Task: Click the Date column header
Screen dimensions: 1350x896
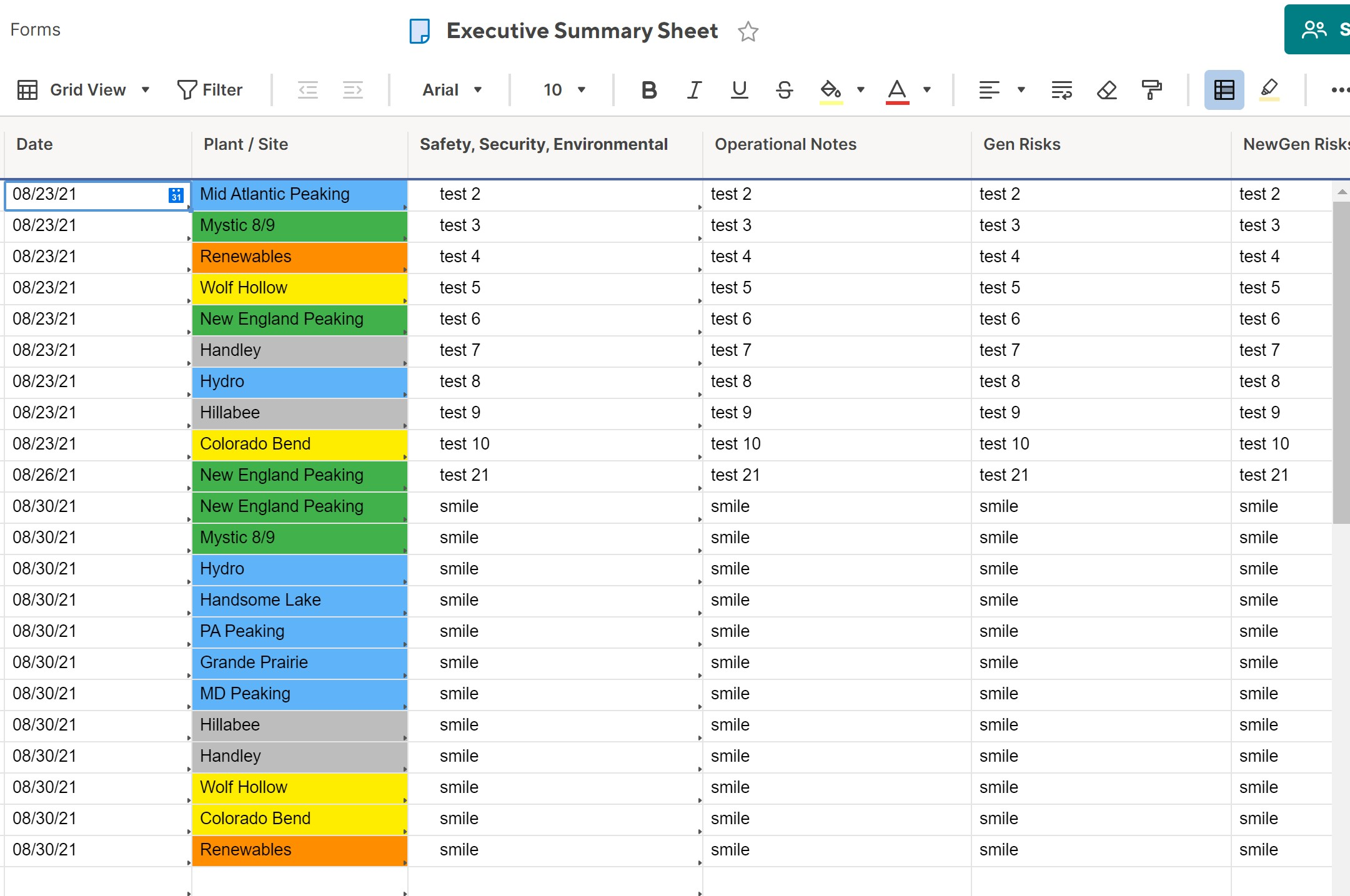Action: click(97, 145)
